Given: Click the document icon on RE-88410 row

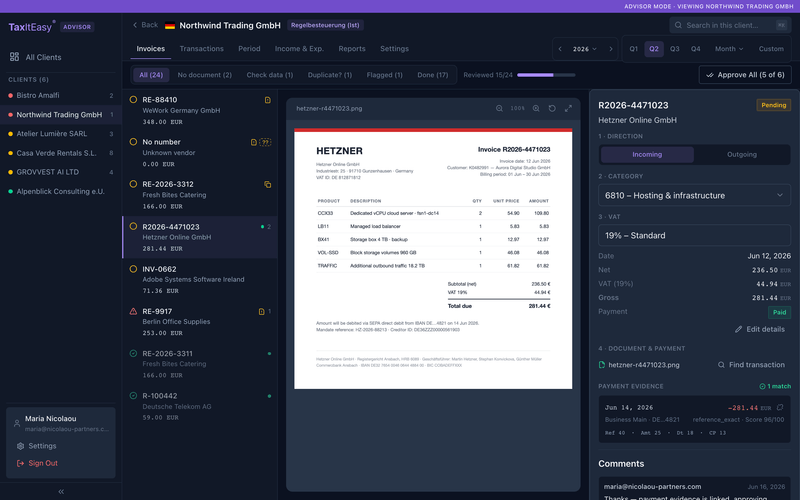Looking at the screenshot, I should point(267,100).
